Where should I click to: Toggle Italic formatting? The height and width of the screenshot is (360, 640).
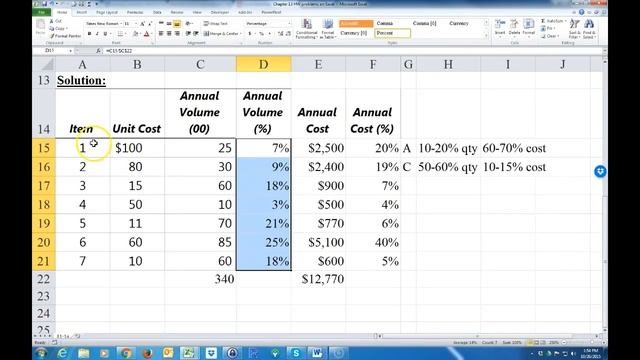click(97, 34)
